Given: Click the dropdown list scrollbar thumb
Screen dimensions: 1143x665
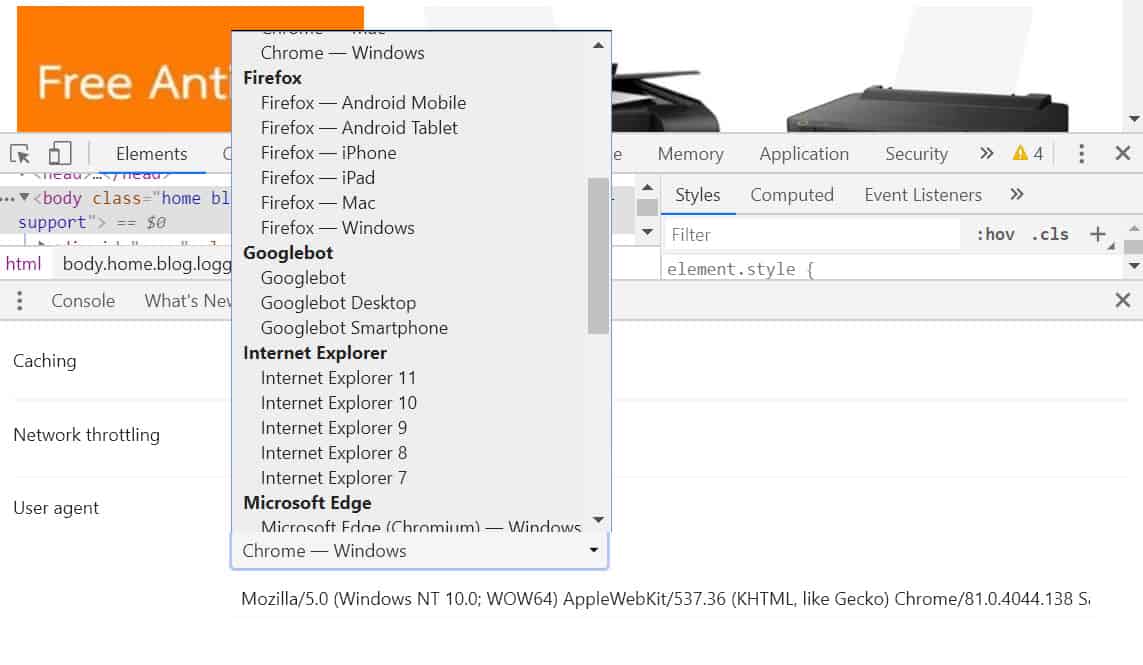Looking at the screenshot, I should pyautogui.click(x=598, y=255).
